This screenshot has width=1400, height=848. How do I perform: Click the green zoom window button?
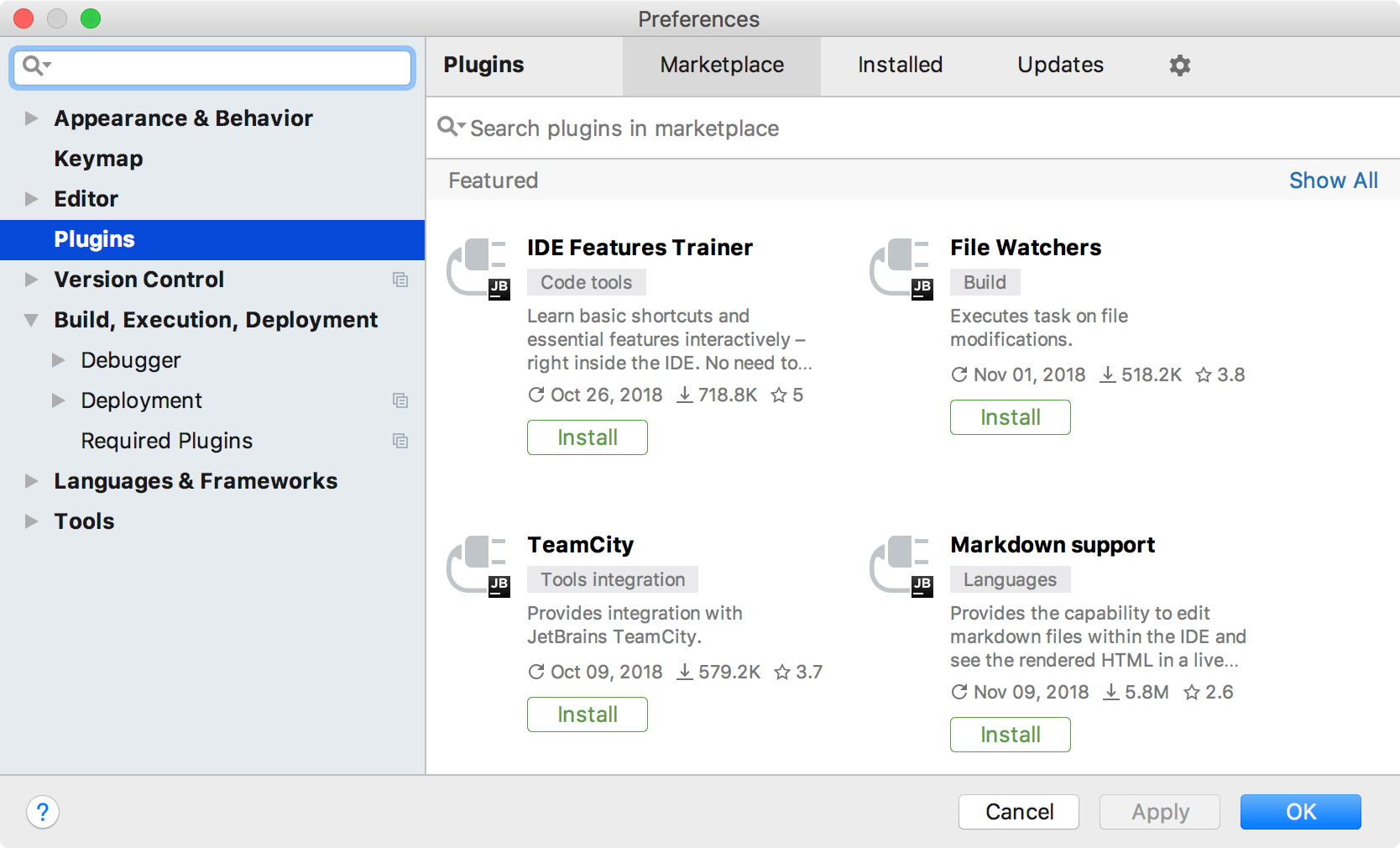tap(91, 18)
